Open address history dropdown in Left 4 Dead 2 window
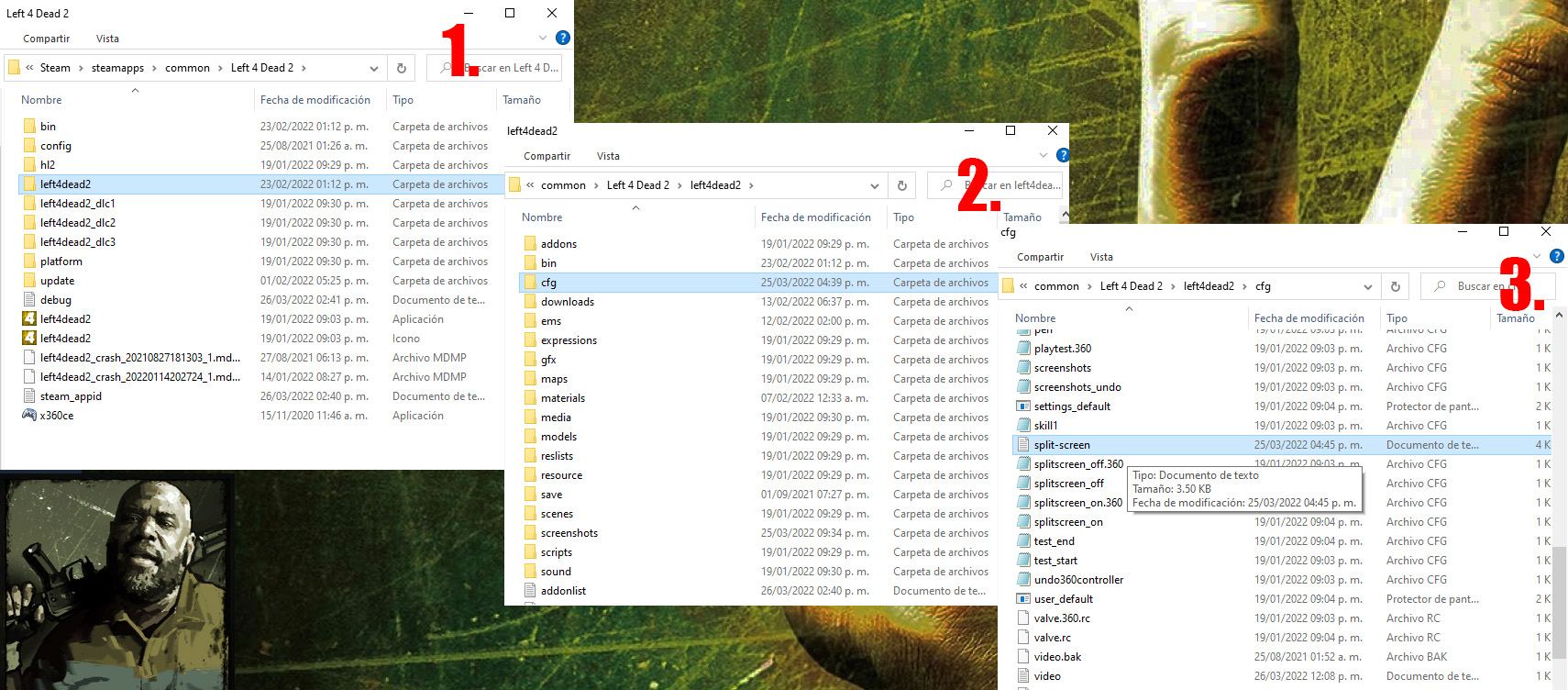 pyautogui.click(x=374, y=68)
